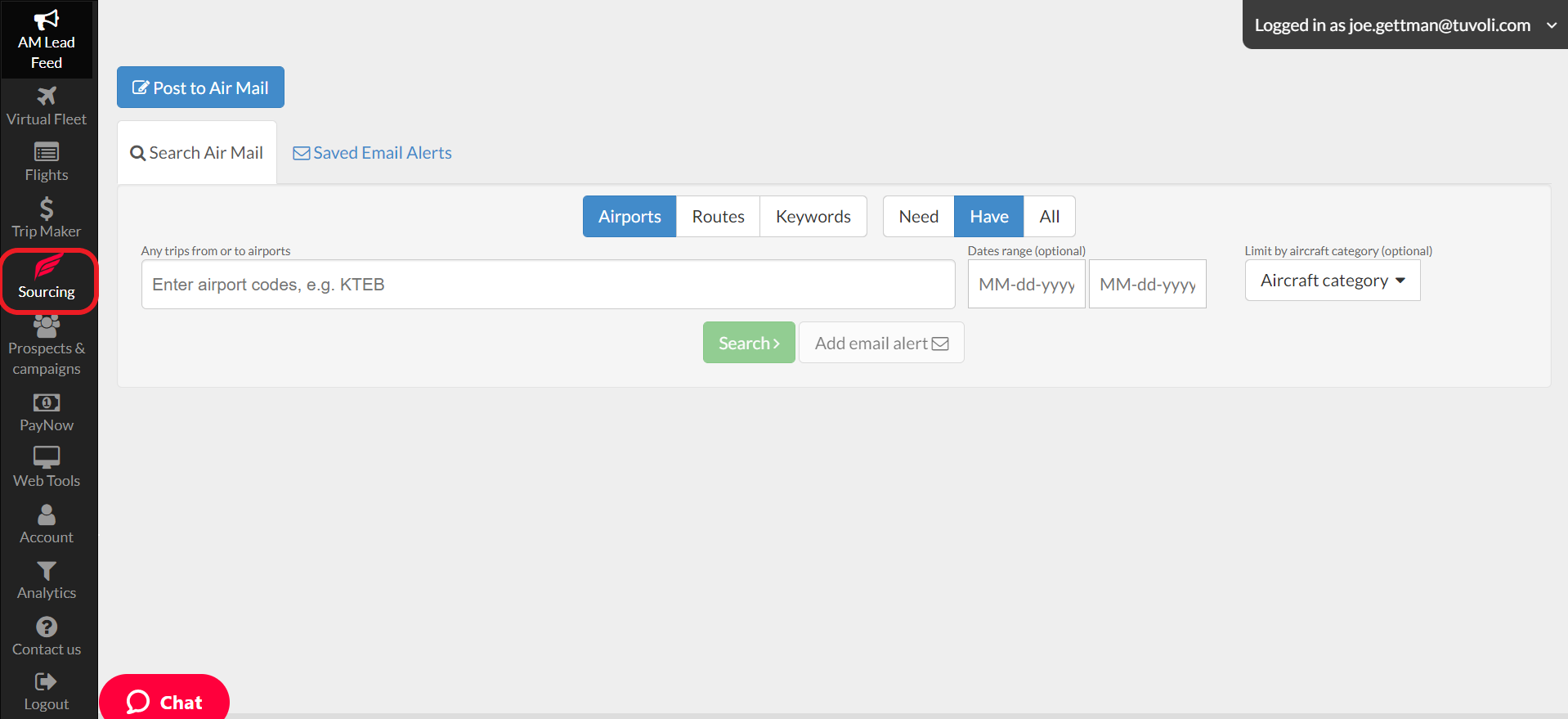The image size is (1568, 719).
Task: Select the Have filter toggle
Action: (988, 217)
